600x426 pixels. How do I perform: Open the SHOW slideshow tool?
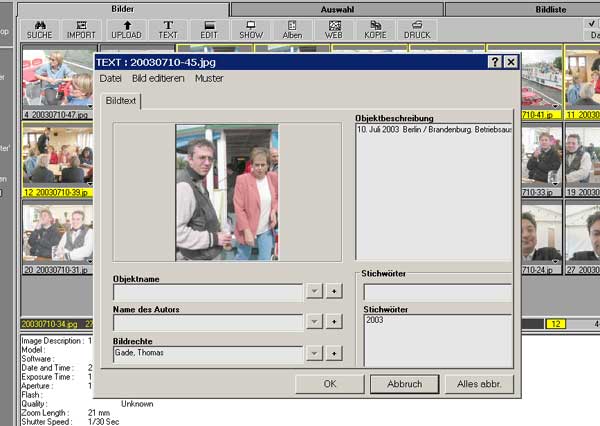click(x=251, y=28)
